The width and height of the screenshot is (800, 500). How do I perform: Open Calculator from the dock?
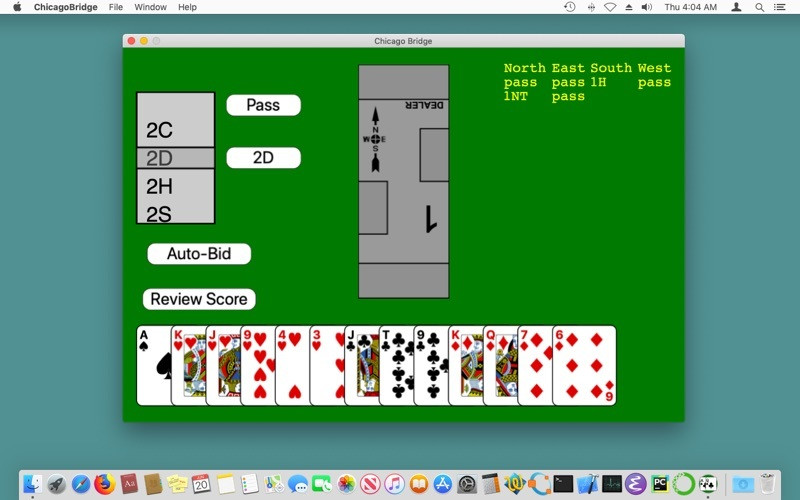tap(491, 483)
